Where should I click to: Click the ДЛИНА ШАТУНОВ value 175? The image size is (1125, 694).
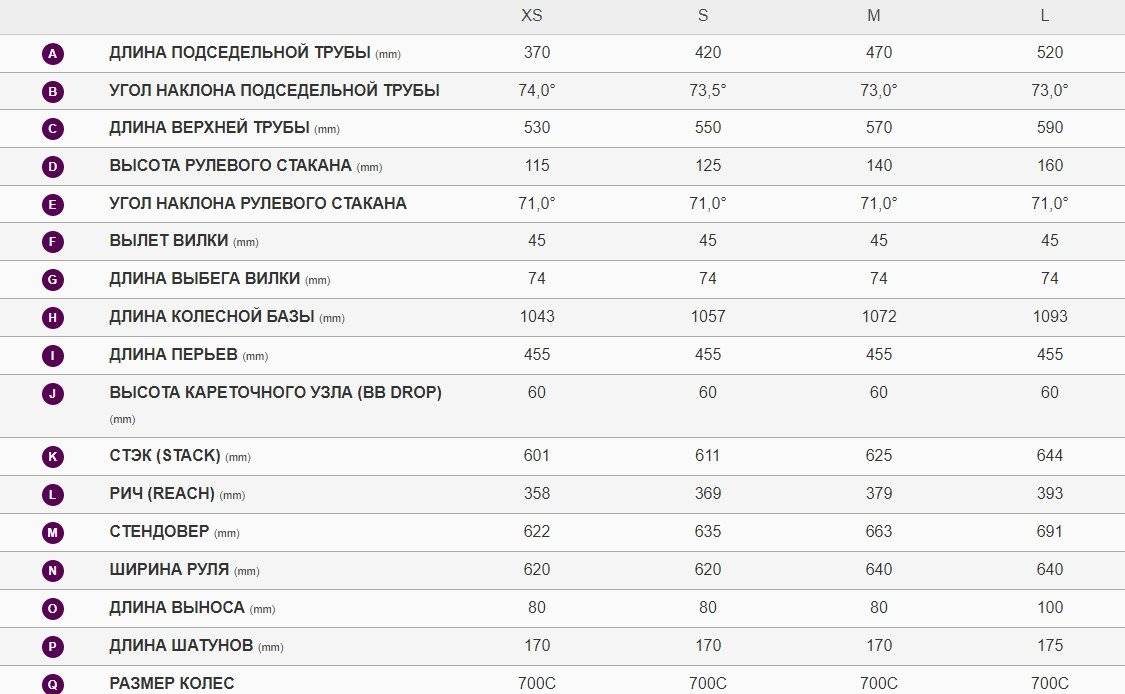tap(1050, 646)
